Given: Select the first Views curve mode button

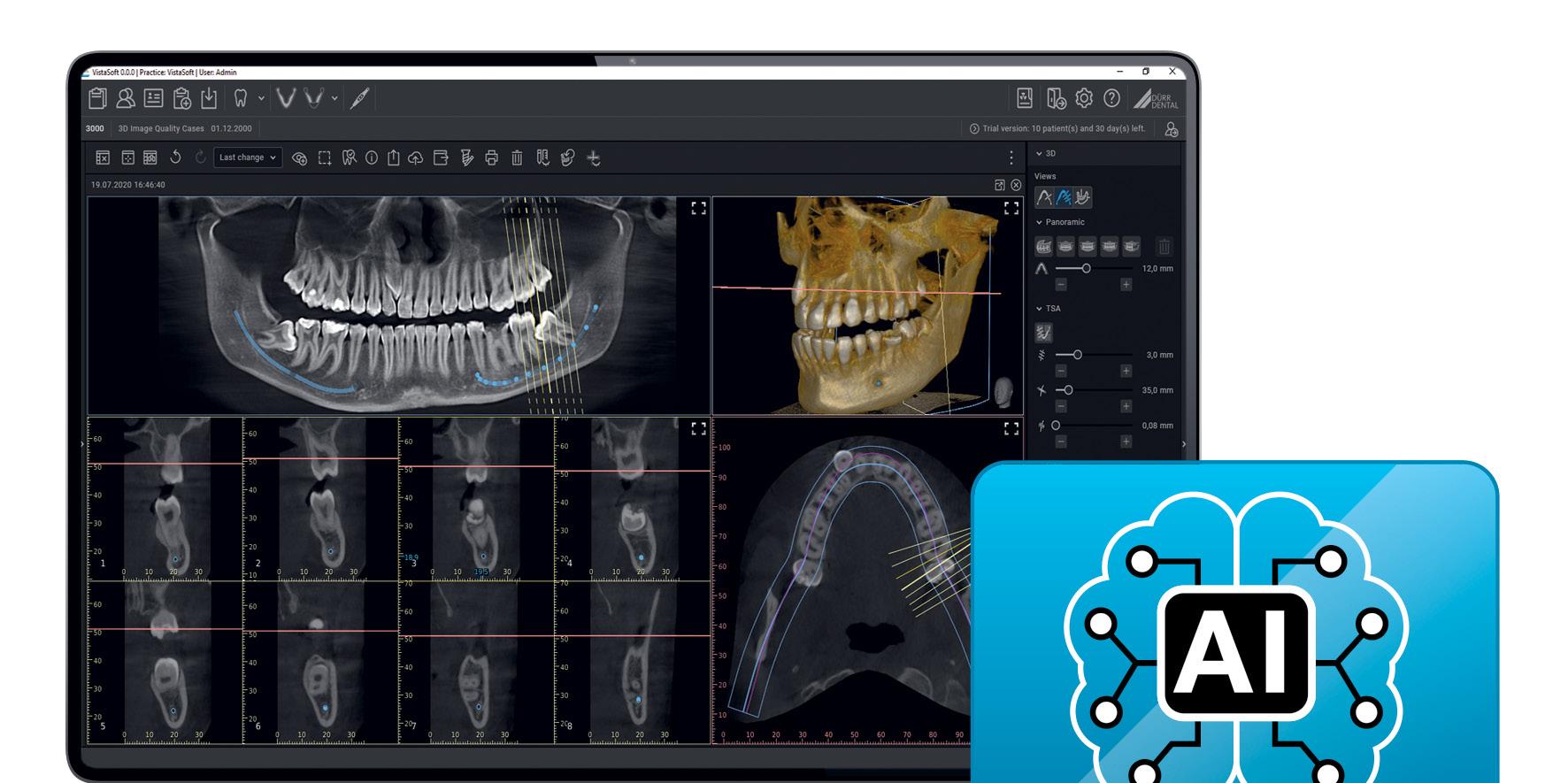Looking at the screenshot, I should tap(1044, 197).
